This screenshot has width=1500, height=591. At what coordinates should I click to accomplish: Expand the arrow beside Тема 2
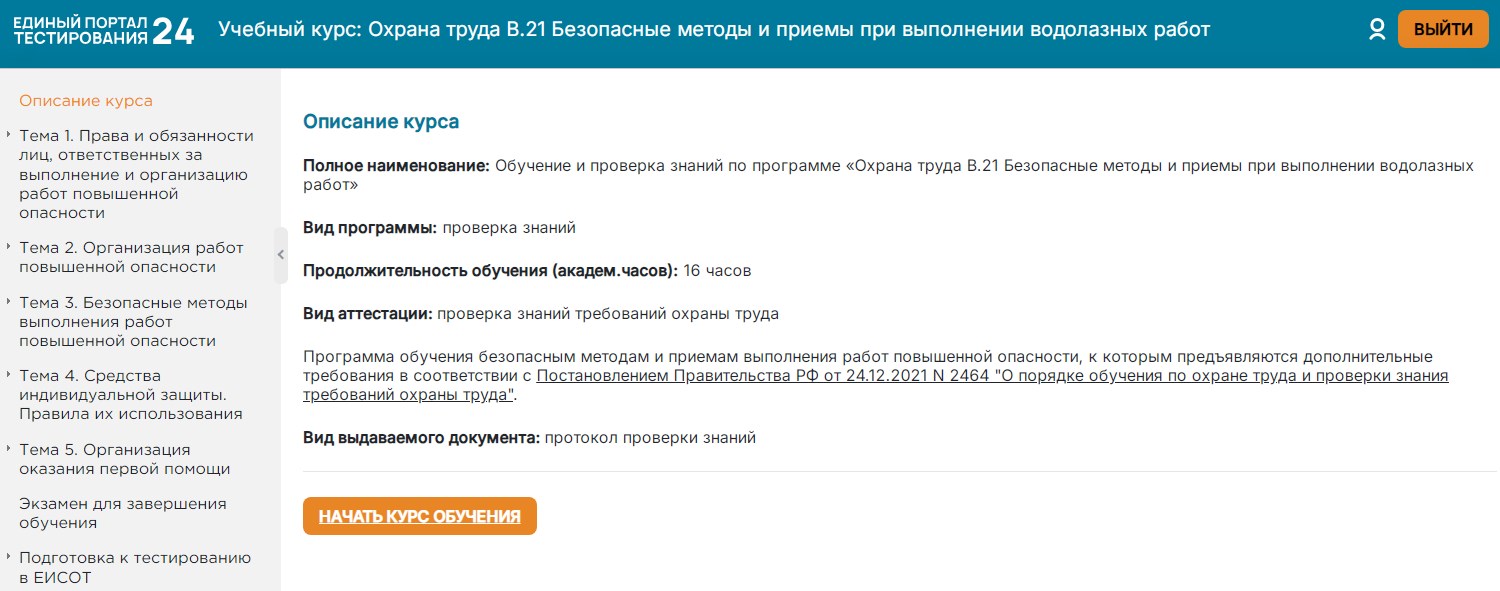pos(8,248)
